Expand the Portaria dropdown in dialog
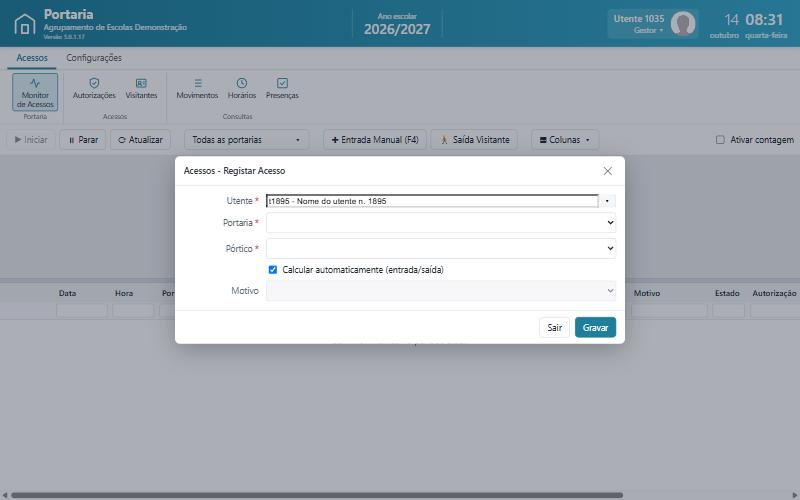The image size is (800, 500). tap(441, 222)
